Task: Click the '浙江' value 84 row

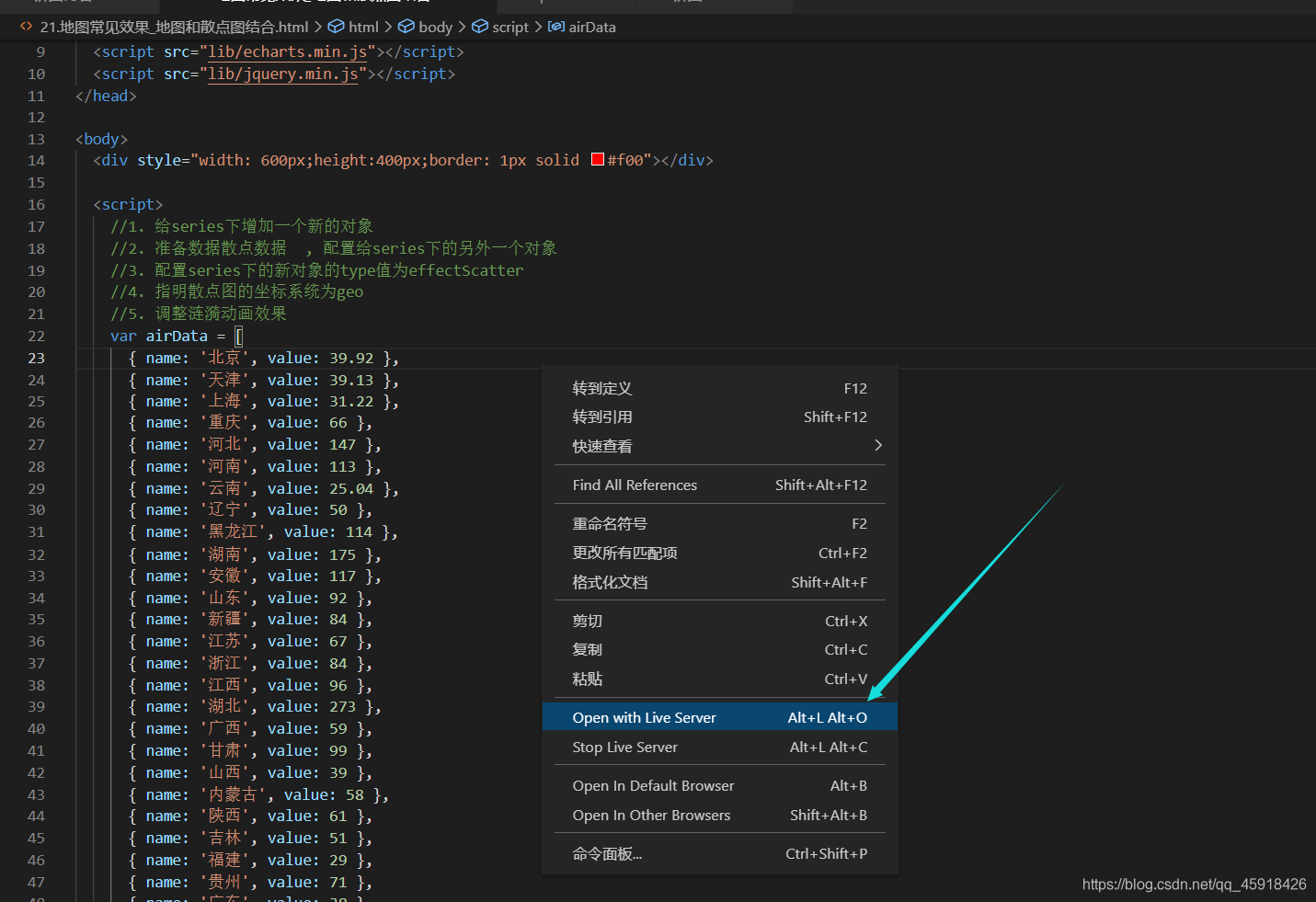Action: pyautogui.click(x=250, y=663)
